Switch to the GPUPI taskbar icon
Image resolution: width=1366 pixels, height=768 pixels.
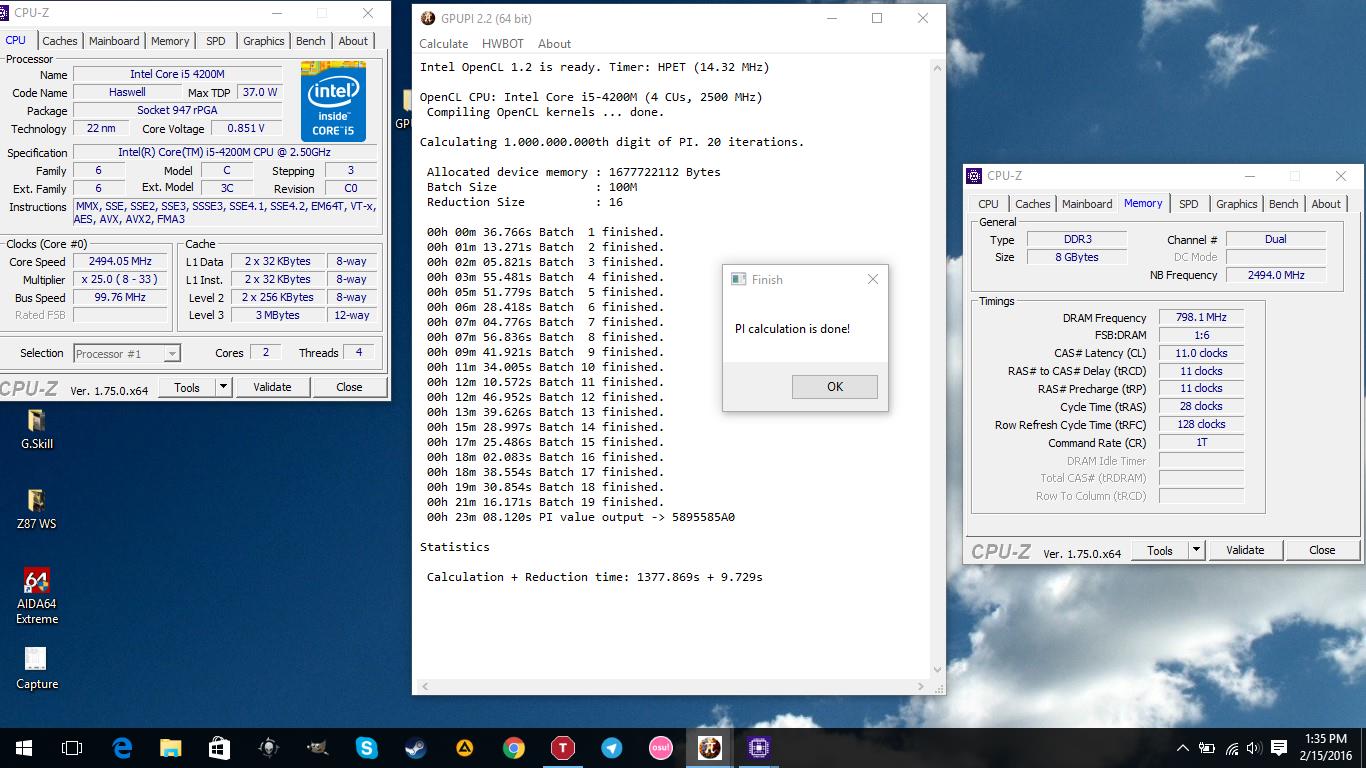[710, 748]
